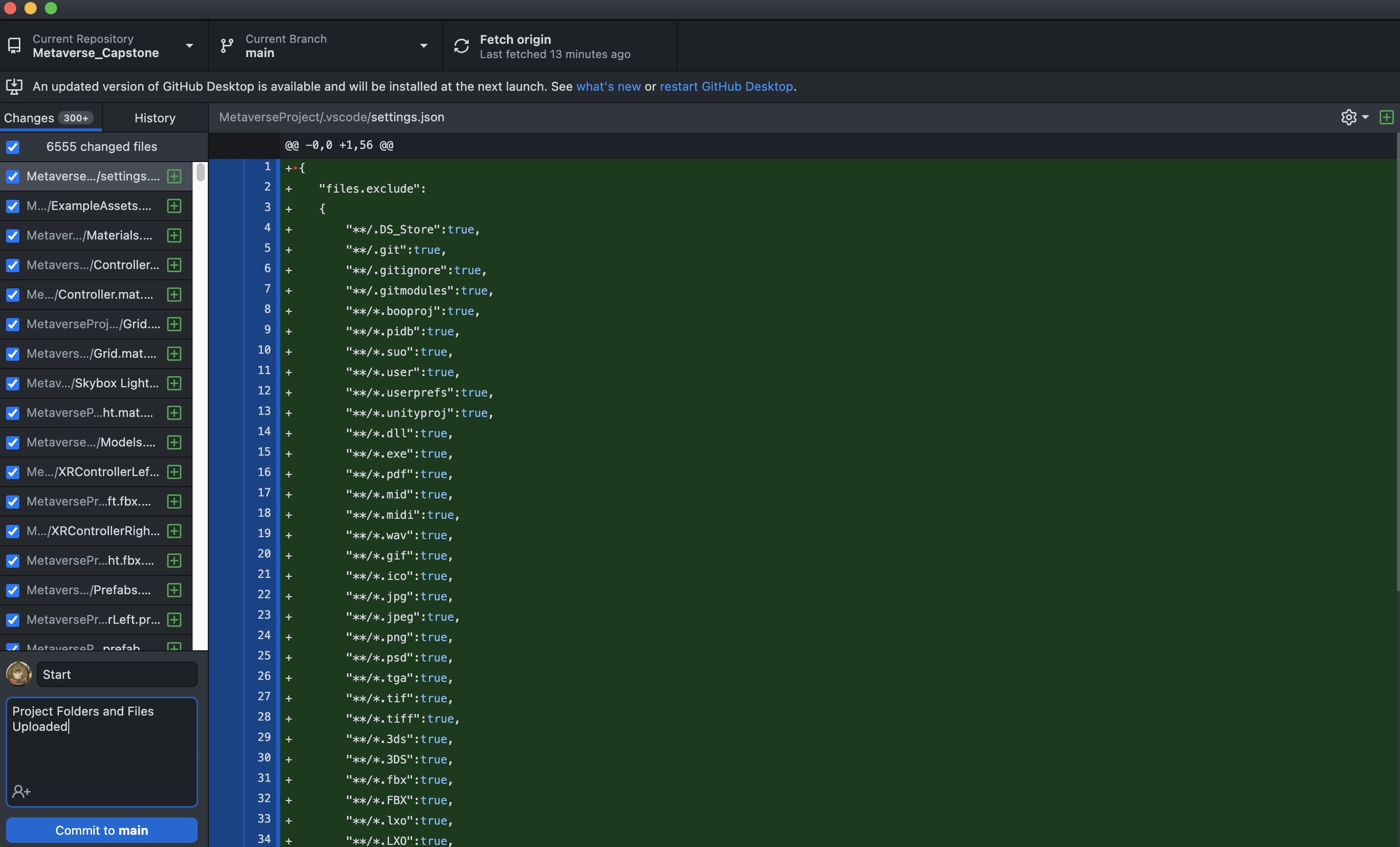Open the Current Repository dropdown
The height and width of the screenshot is (847, 1400).
[104, 45]
